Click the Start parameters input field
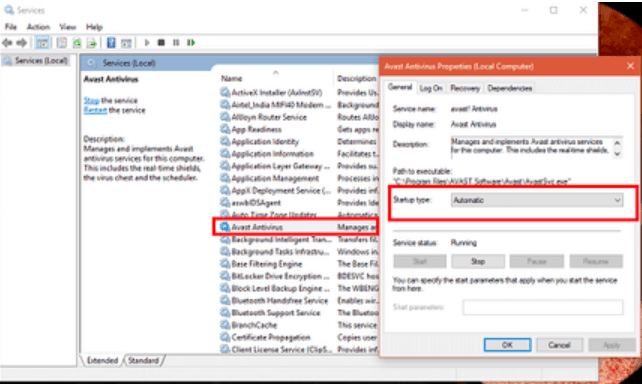 pos(543,307)
